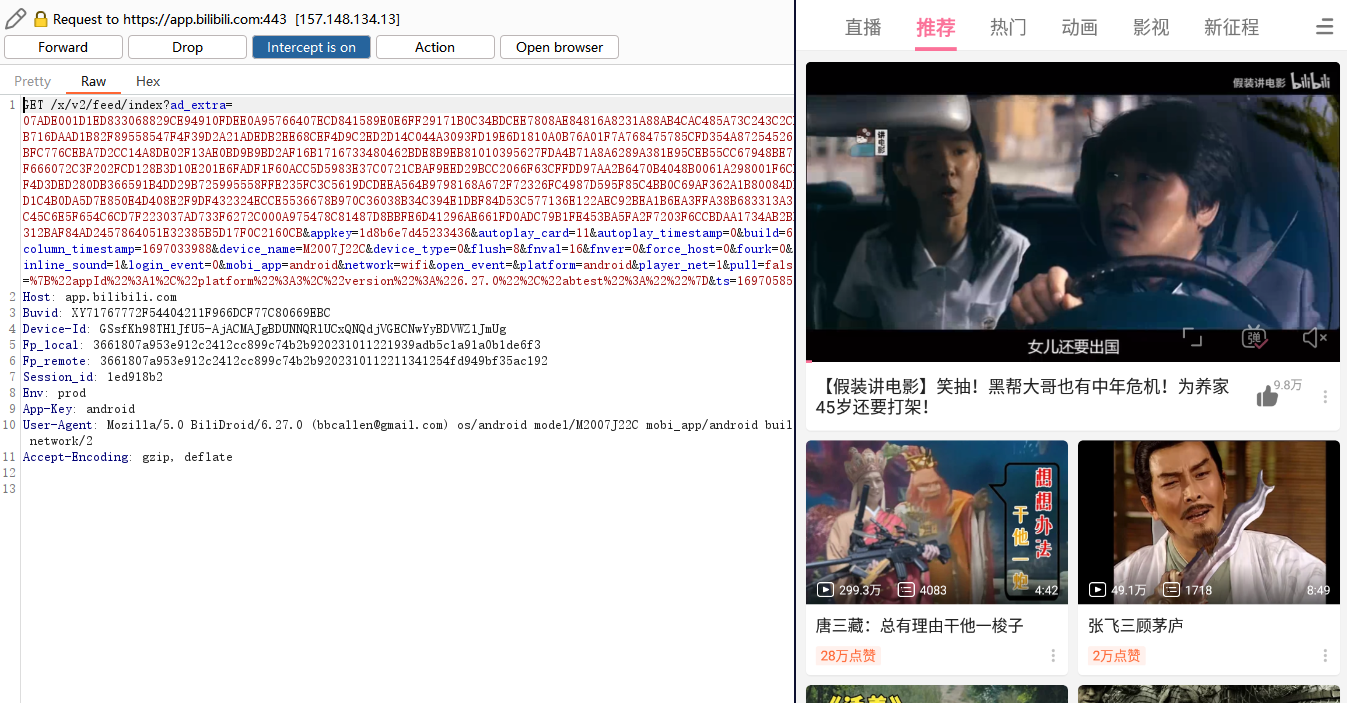Viewport: 1347px width, 703px height.
Task: Switch to the Pretty view tab
Action: [33, 81]
